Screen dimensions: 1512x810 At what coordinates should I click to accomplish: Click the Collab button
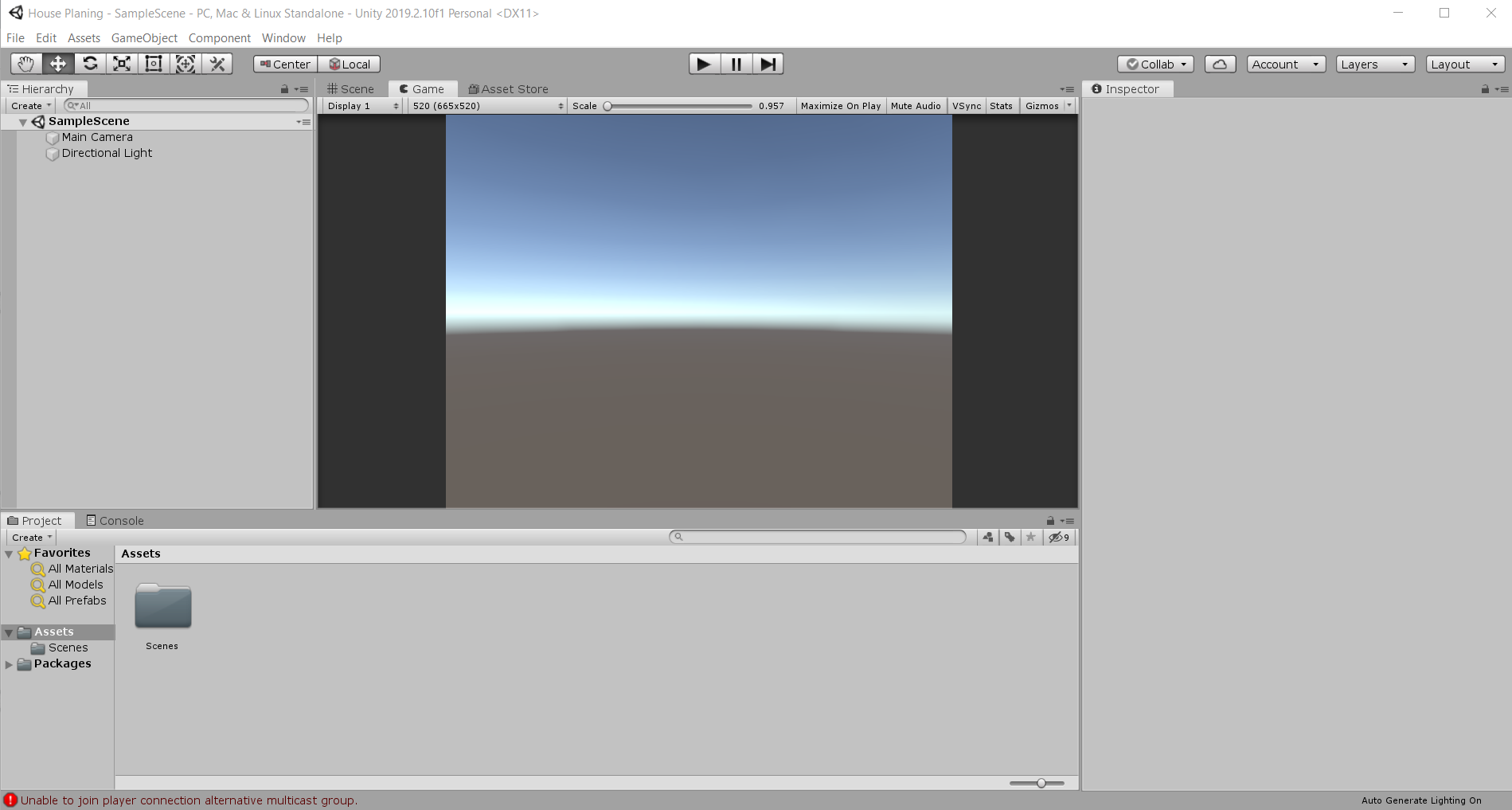[x=1155, y=65]
